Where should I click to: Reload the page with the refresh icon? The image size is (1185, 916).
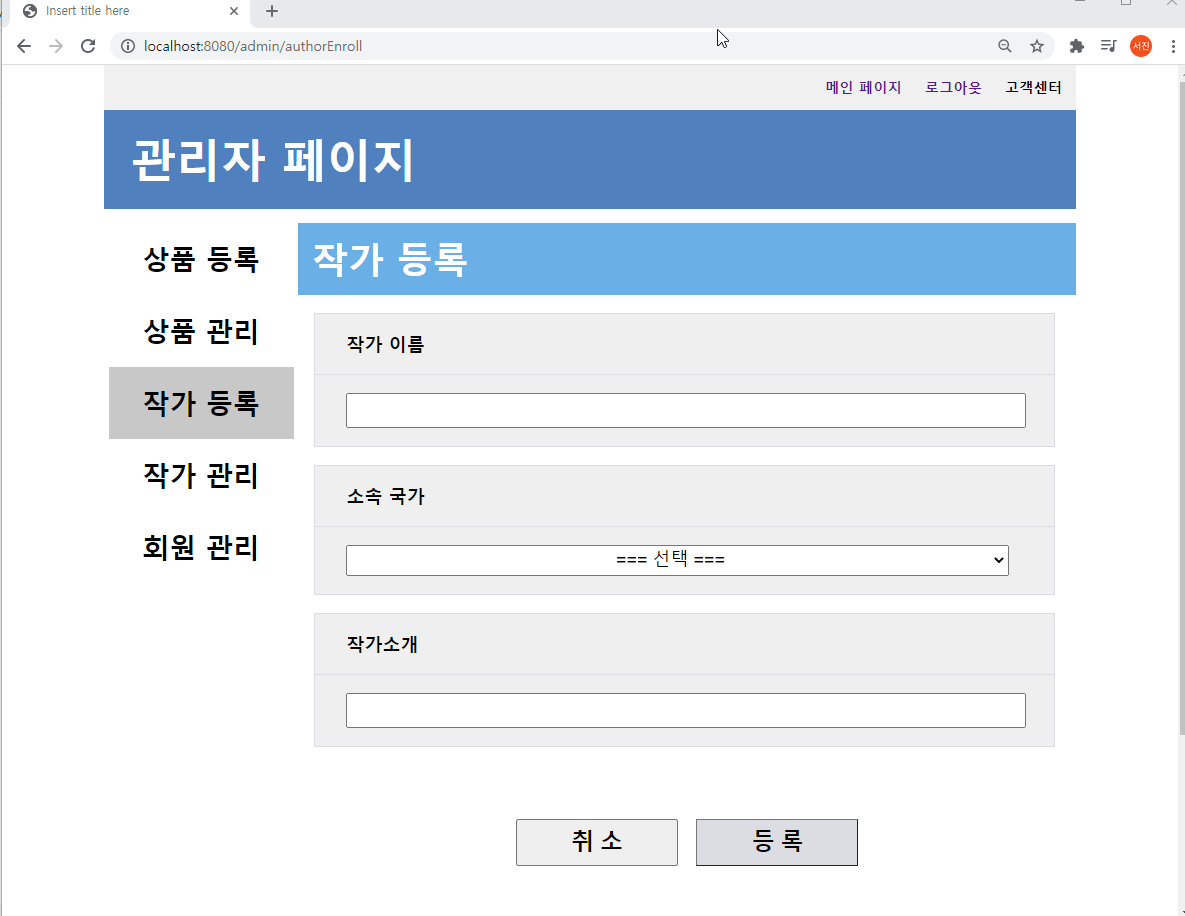pyautogui.click(x=88, y=46)
